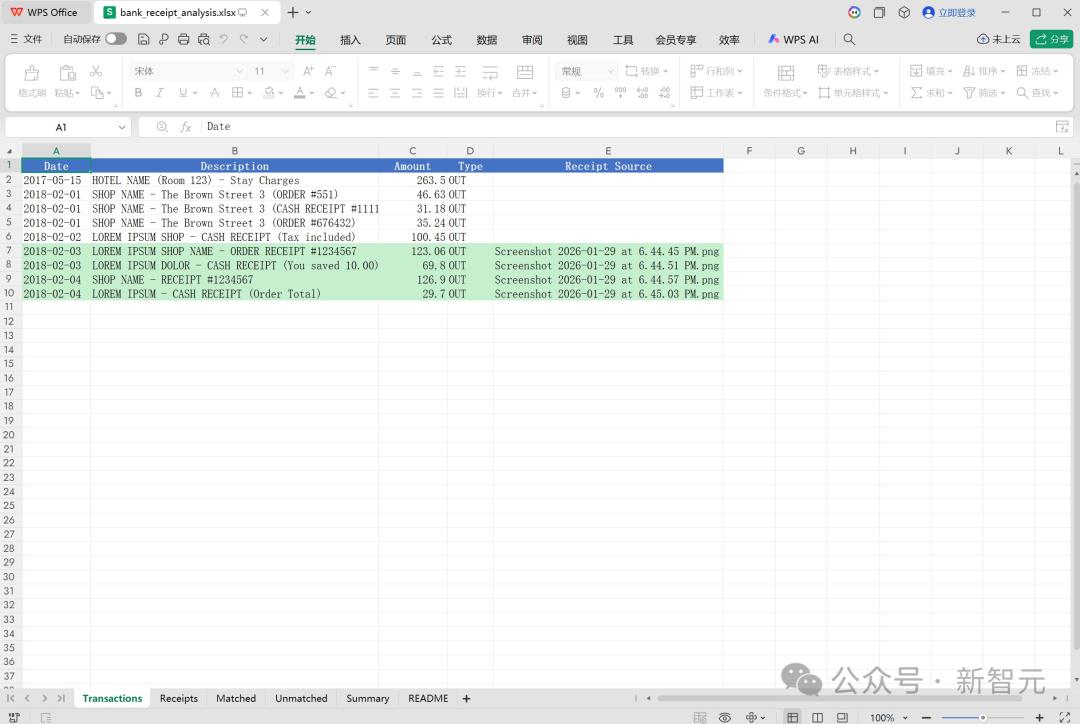Open the number format 常规 dropdown
This screenshot has width=1080, height=724.
tap(610, 71)
